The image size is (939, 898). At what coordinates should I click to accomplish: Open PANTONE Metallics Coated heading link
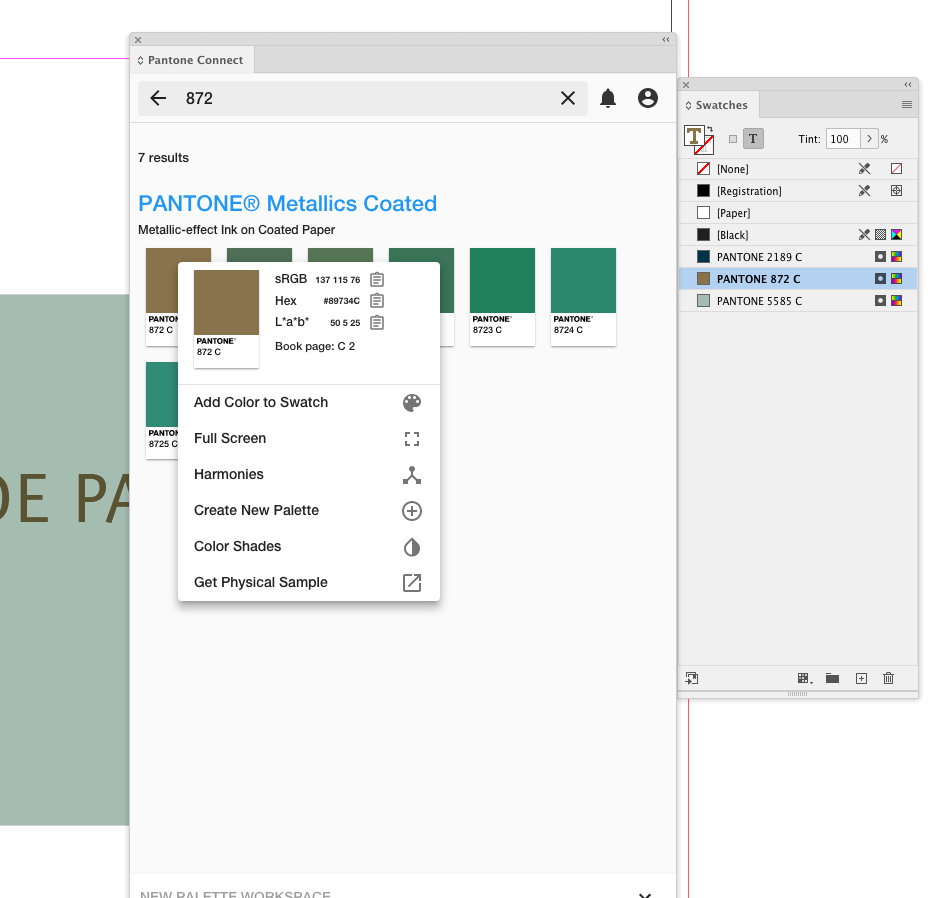287,204
